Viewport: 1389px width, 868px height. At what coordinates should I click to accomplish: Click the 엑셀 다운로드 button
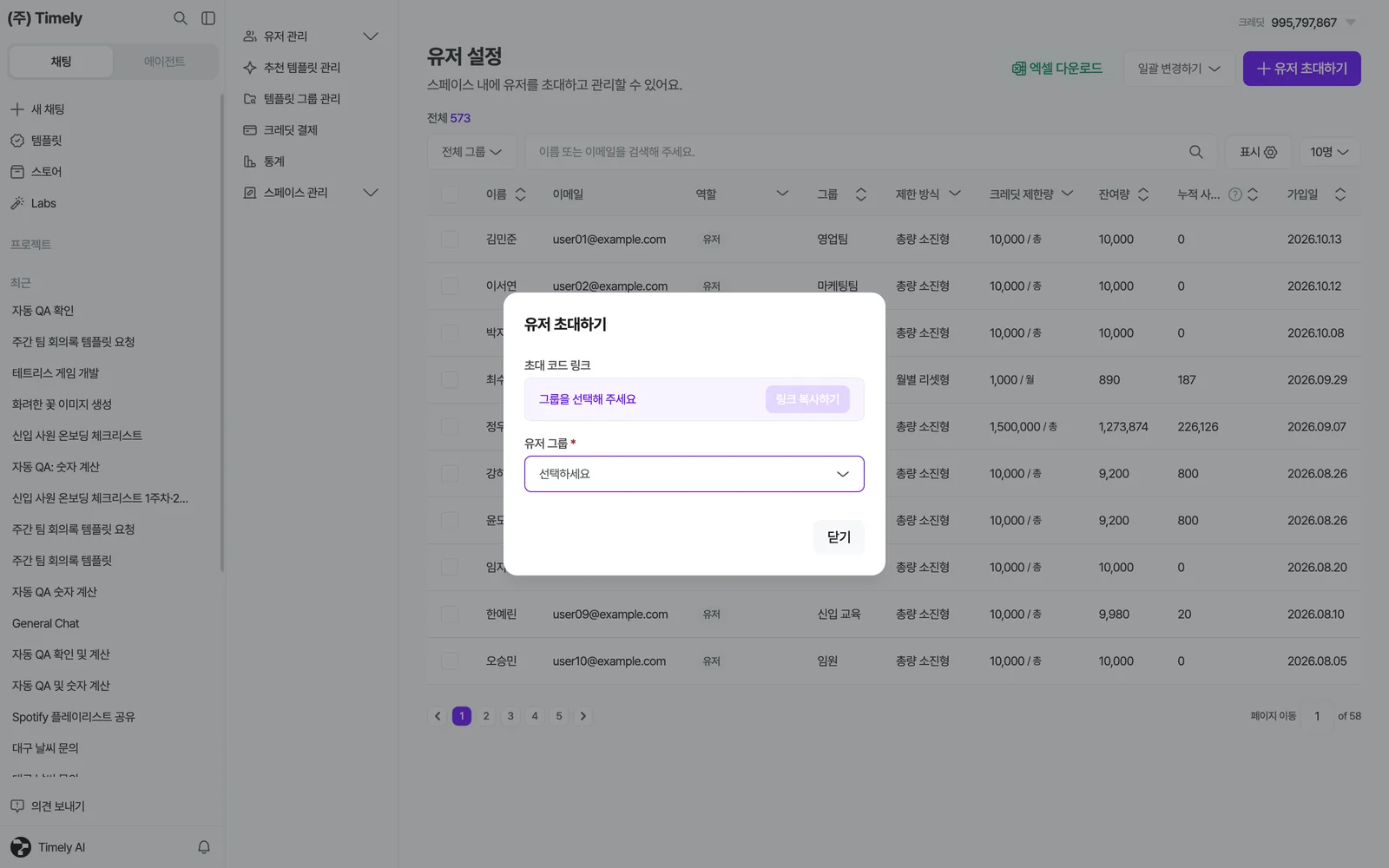point(1057,69)
